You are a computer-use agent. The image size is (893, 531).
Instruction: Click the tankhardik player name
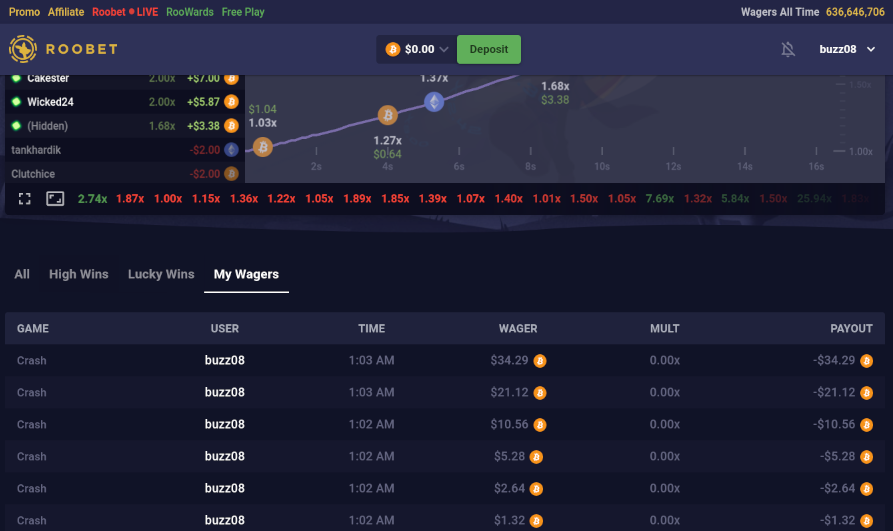point(36,150)
